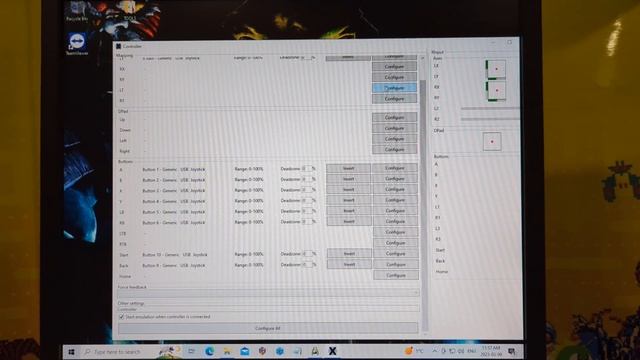Click Configure for DPad Left
The height and width of the screenshot is (360, 640).
394,139
